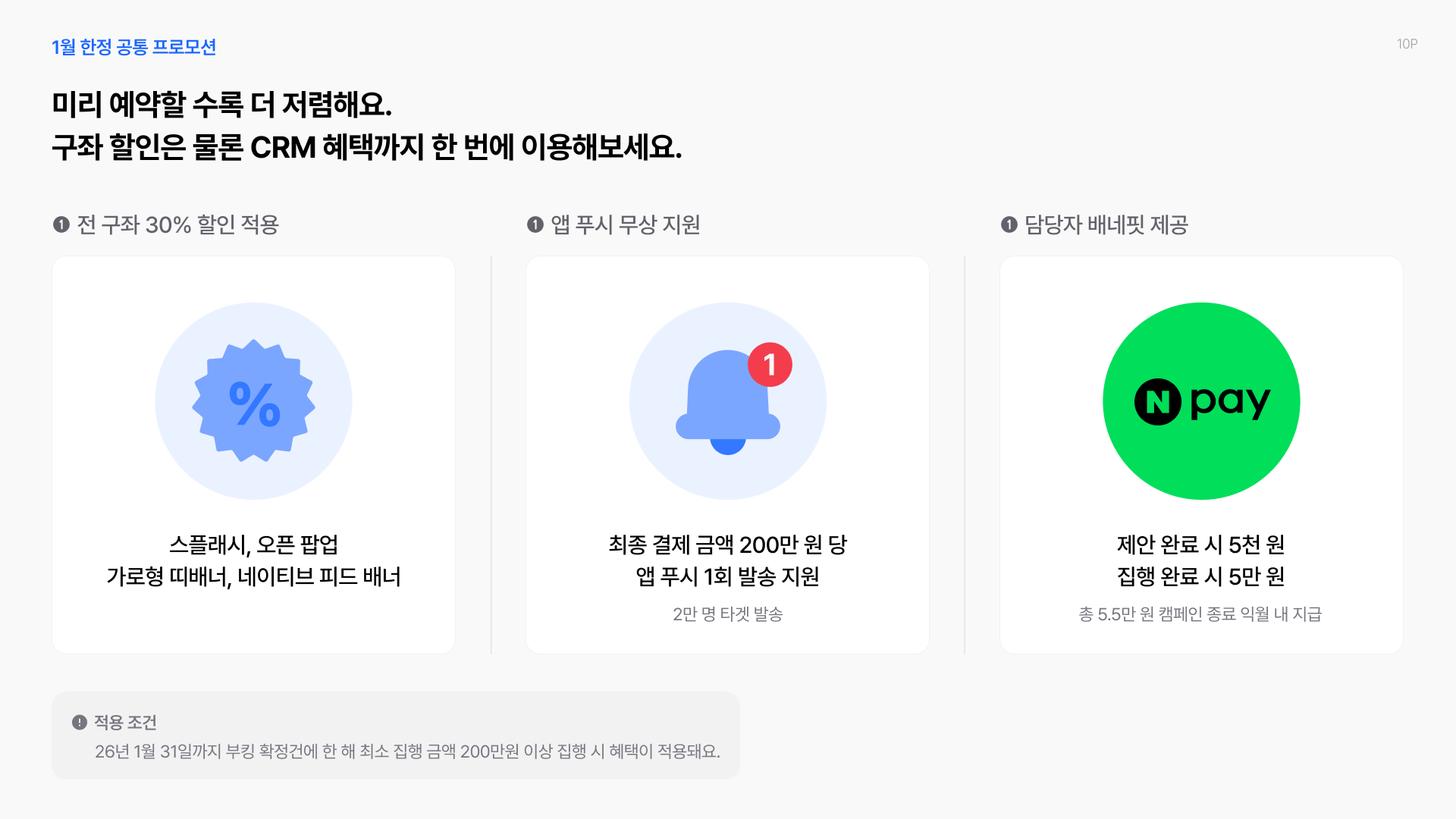Image resolution: width=1456 pixels, height=819 pixels.
Task: Click the 총 5.5만 원 캠페인 종료 note
Action: click(1200, 613)
